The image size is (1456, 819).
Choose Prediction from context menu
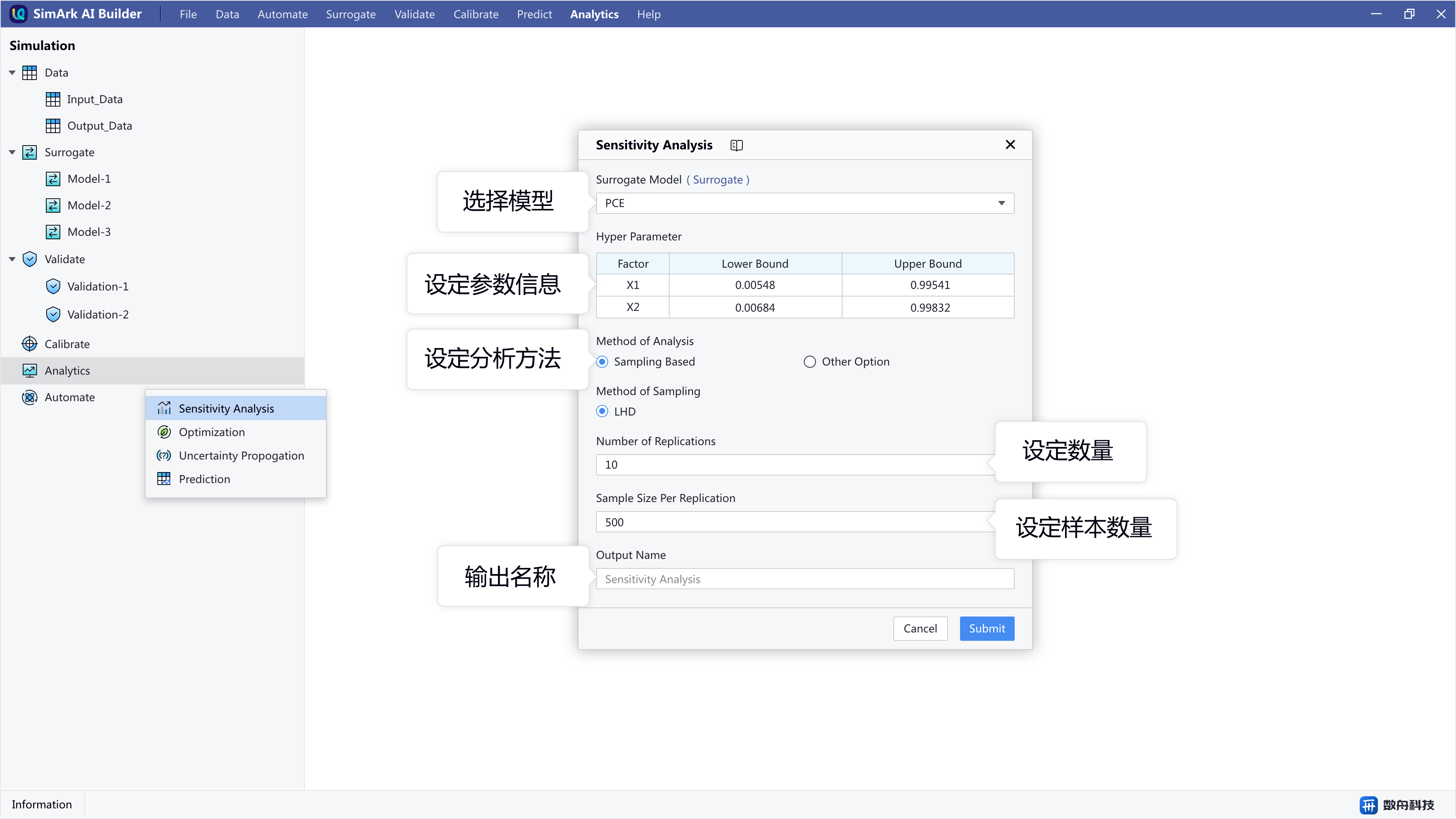(236, 479)
